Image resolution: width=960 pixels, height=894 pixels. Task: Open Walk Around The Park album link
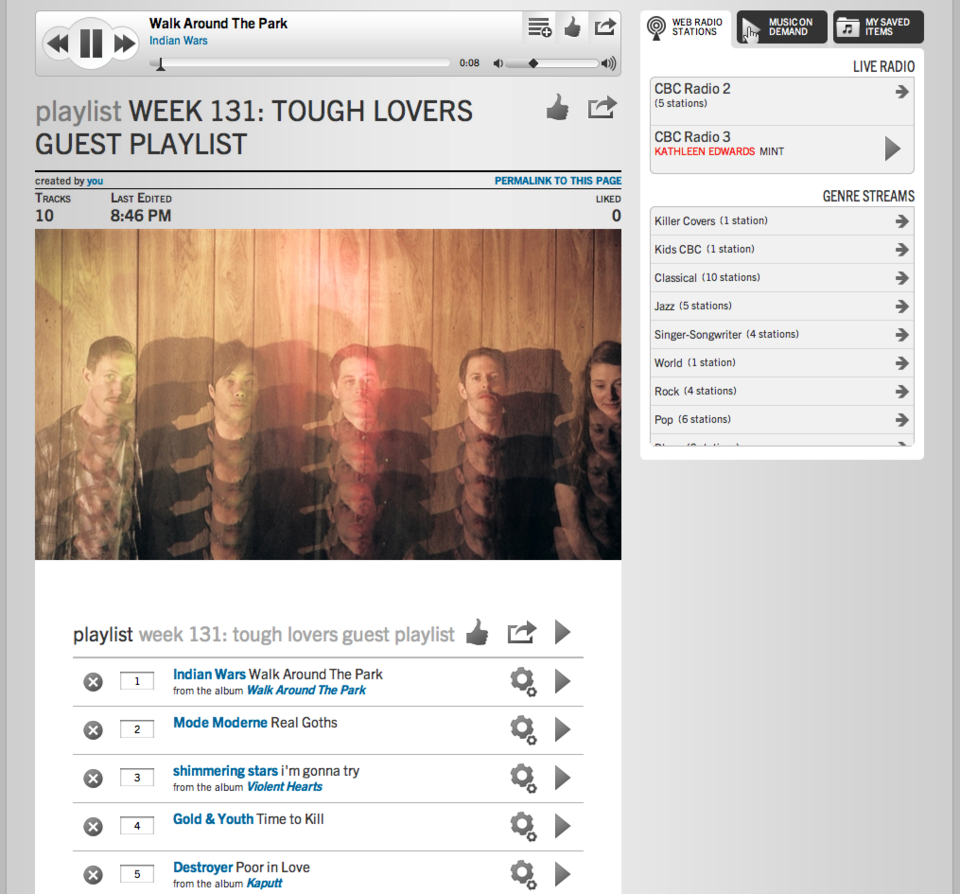click(306, 690)
